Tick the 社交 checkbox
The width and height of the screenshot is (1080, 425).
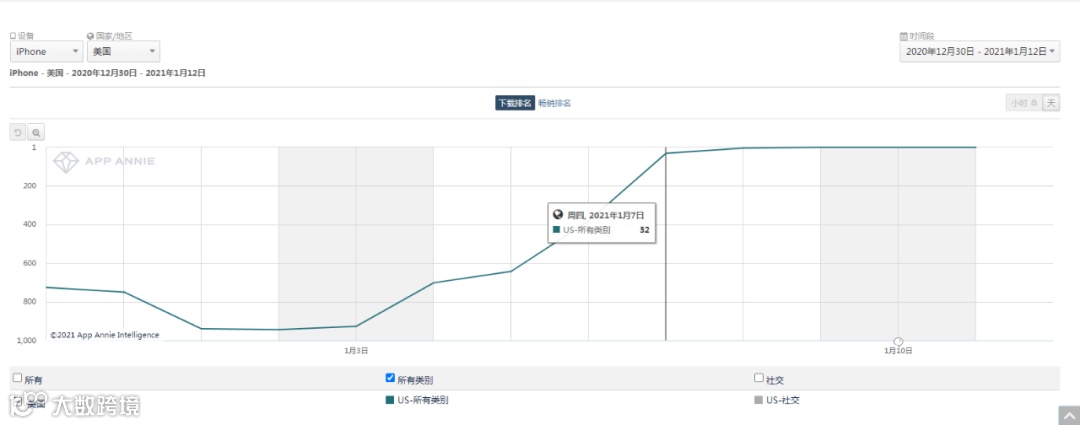point(759,377)
